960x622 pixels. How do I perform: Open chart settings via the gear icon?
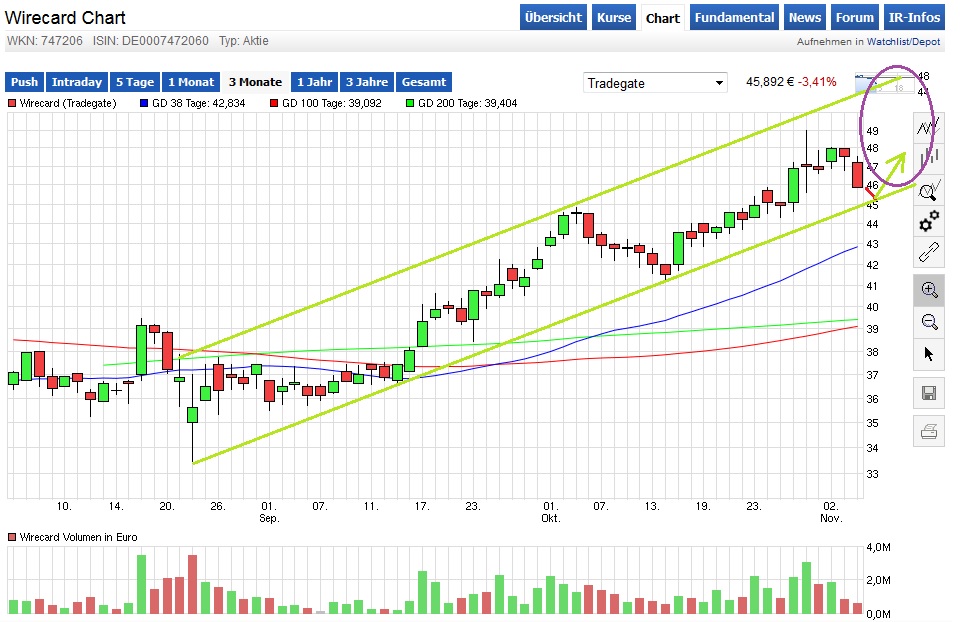click(x=928, y=222)
